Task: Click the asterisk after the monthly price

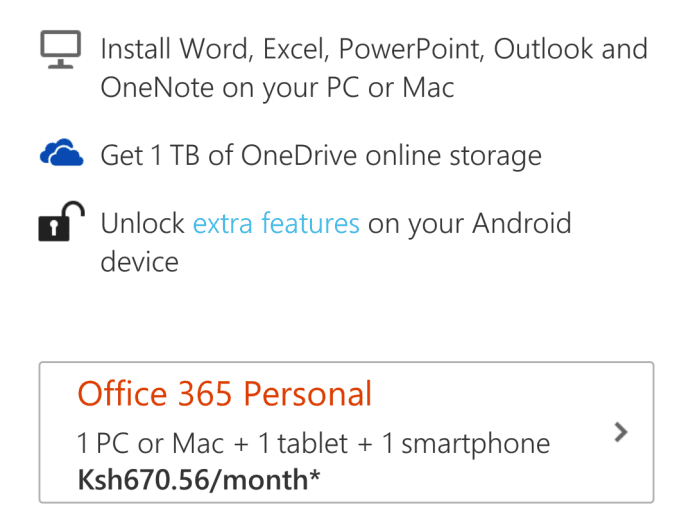Action: pyautogui.click(x=315, y=476)
